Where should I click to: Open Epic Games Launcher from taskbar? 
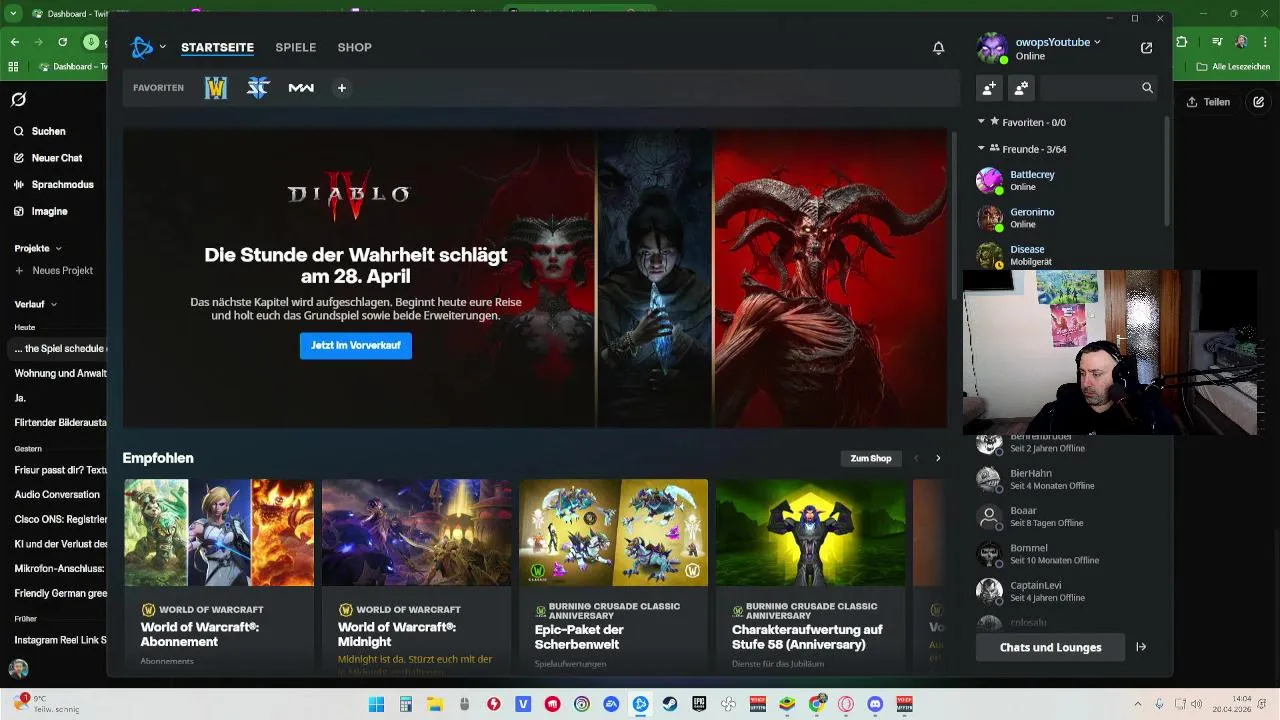pyautogui.click(x=699, y=704)
